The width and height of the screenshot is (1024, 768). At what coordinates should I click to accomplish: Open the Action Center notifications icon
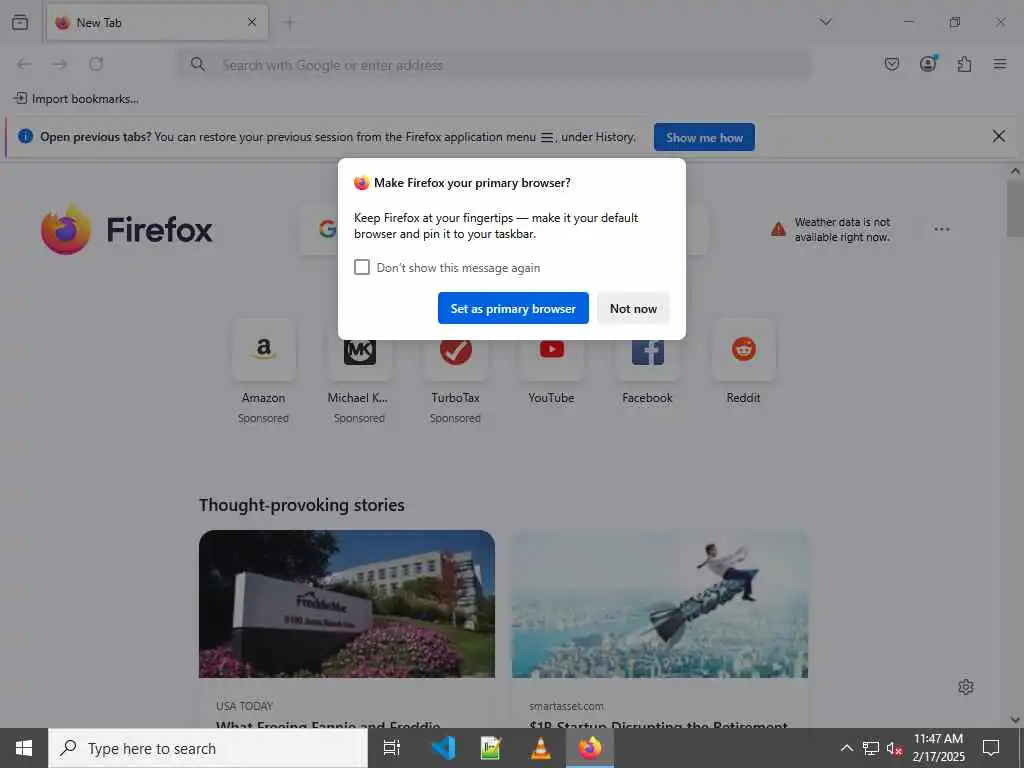(991, 748)
